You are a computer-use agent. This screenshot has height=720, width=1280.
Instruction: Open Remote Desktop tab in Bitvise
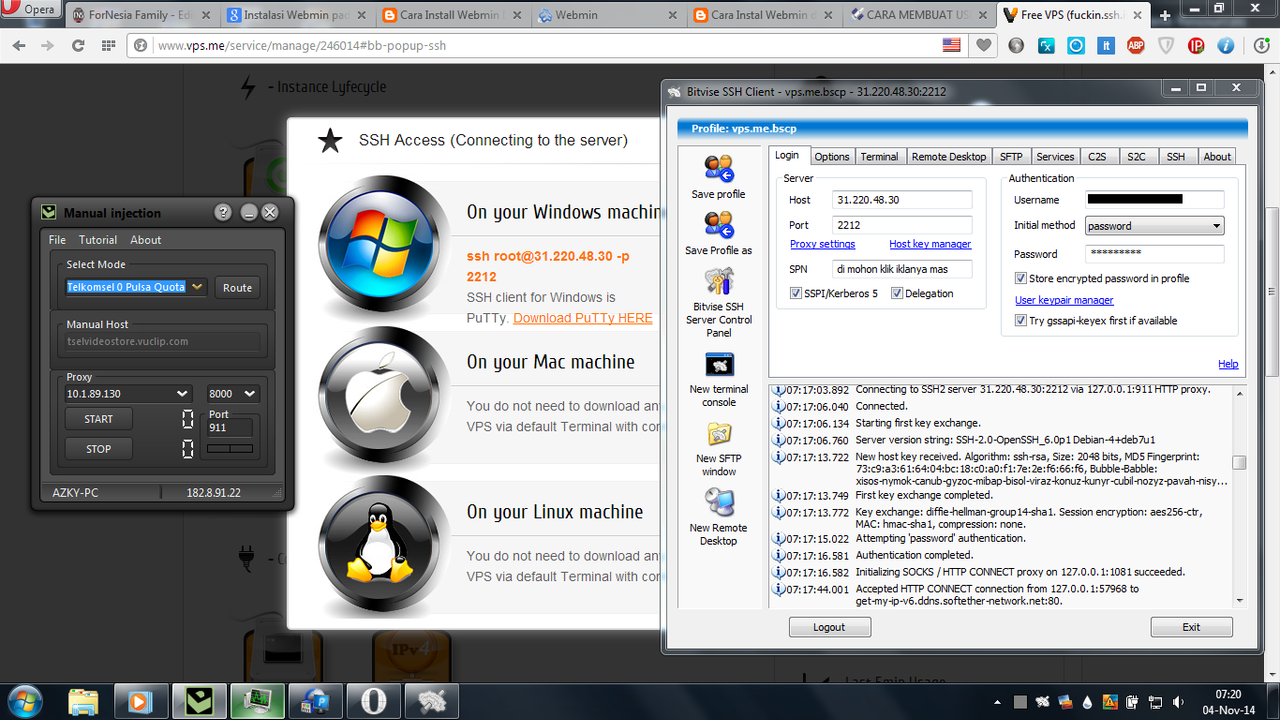click(x=949, y=156)
